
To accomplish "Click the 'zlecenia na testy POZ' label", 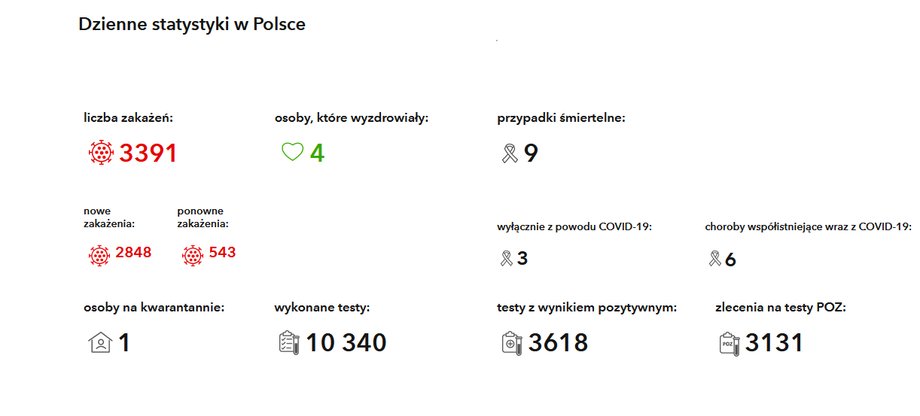I will pyautogui.click(x=781, y=307).
